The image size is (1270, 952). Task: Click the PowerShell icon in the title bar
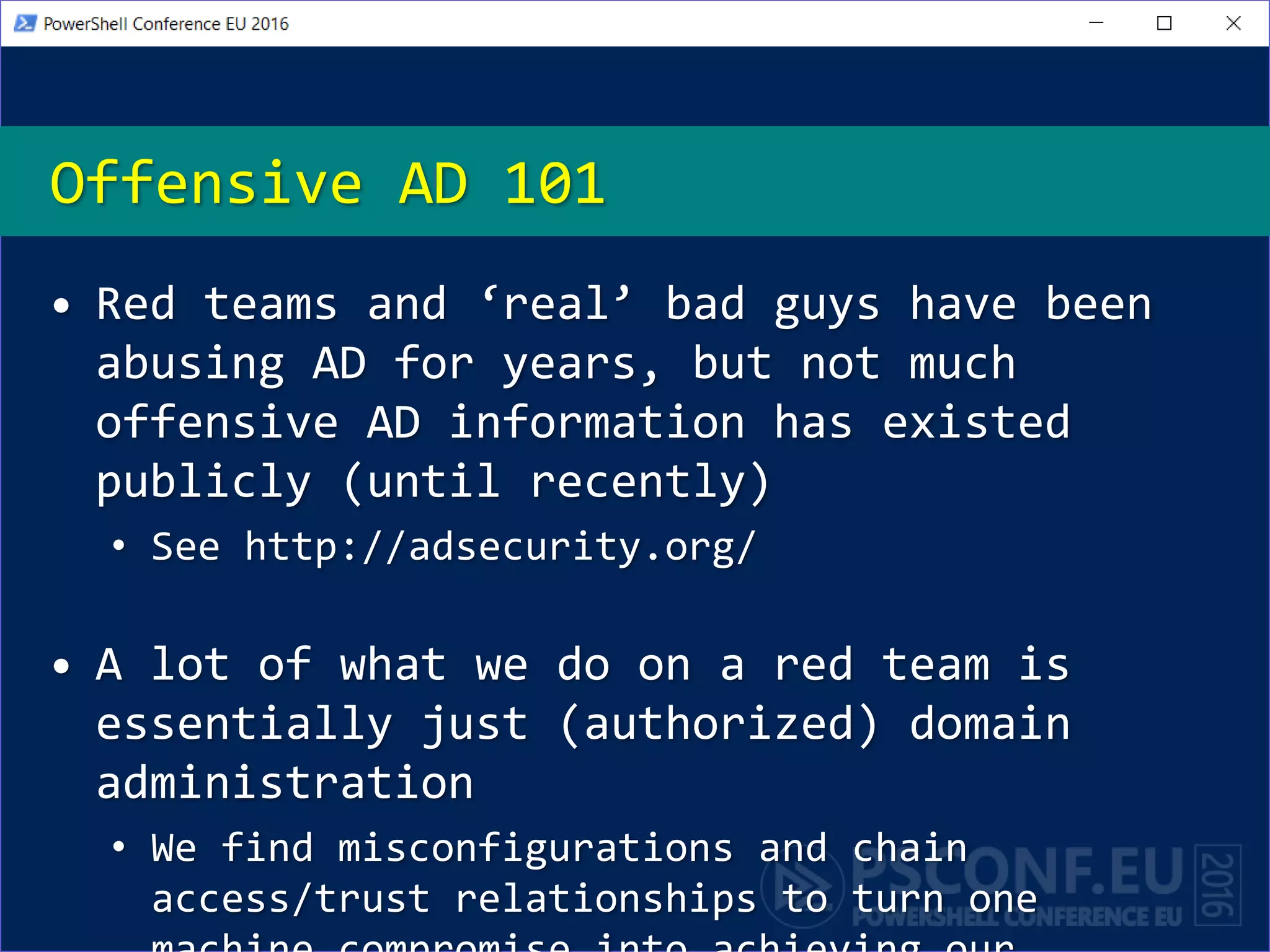tap(25, 24)
